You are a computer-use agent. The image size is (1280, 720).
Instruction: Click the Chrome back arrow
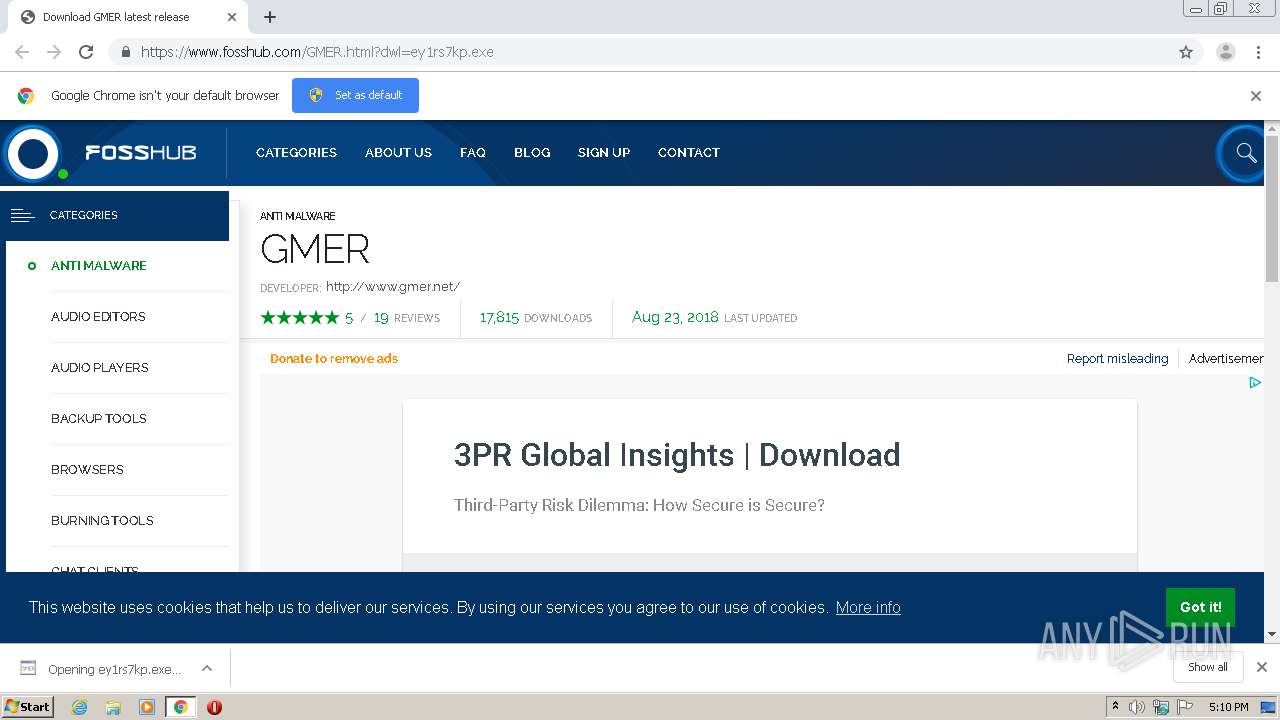click(x=22, y=52)
